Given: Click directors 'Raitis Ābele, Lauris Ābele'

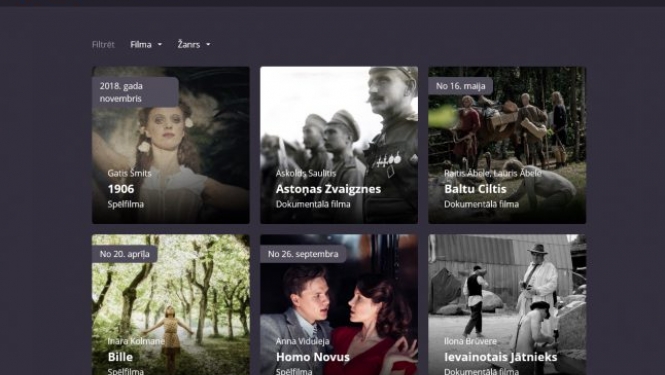Looking at the screenshot, I should [x=492, y=173].
